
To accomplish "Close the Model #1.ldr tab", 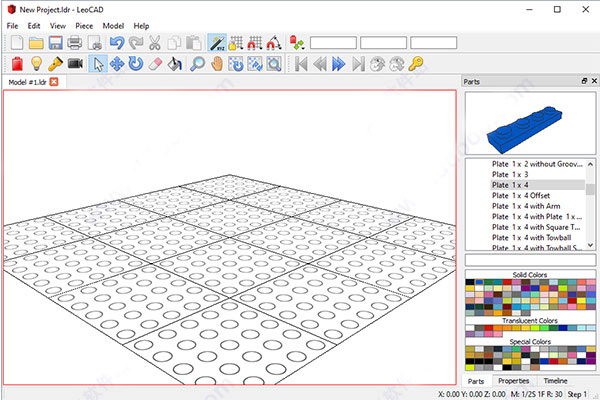I will coord(55,82).
